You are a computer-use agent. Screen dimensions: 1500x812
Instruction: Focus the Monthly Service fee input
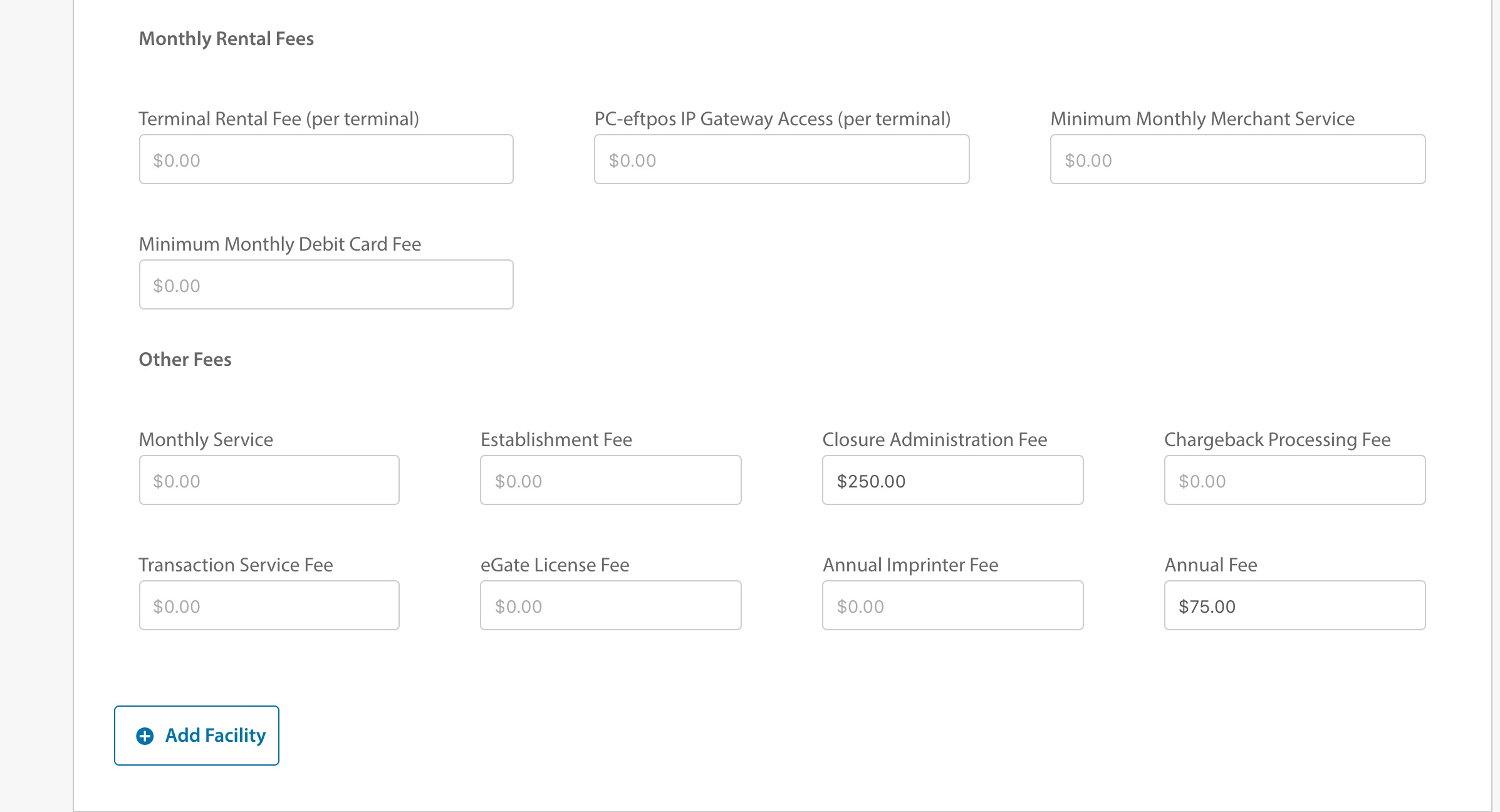pos(269,481)
